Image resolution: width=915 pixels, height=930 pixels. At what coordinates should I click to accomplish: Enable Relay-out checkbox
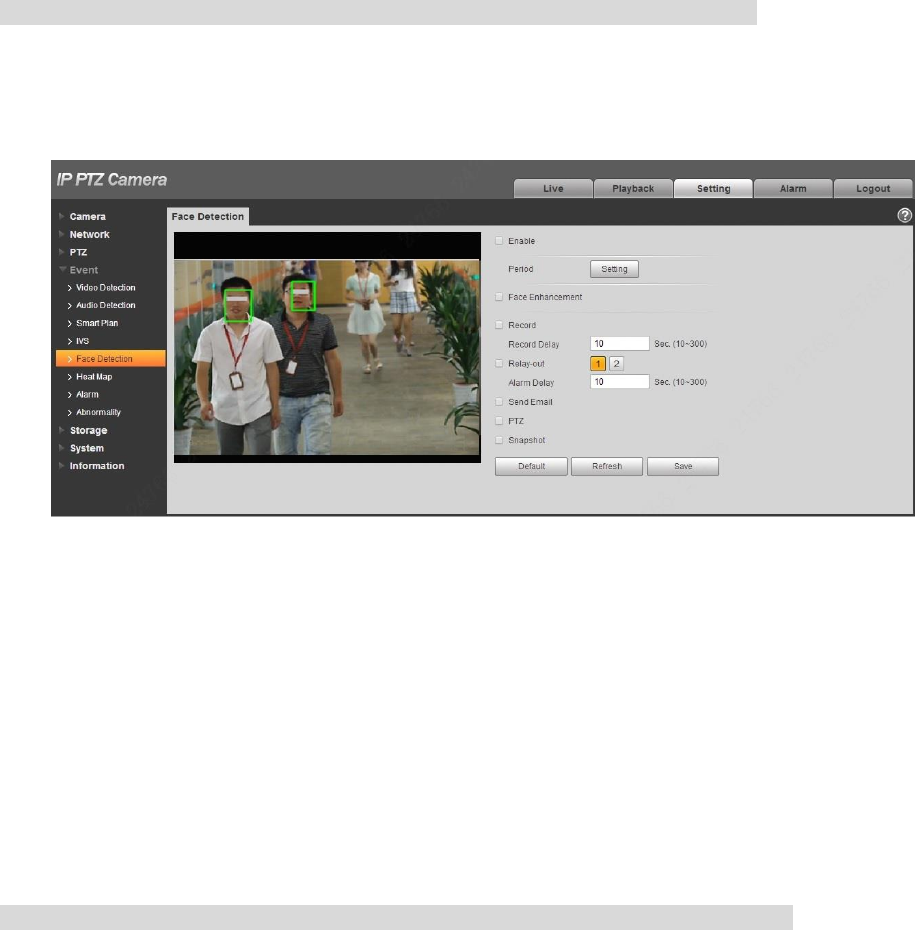pos(499,364)
